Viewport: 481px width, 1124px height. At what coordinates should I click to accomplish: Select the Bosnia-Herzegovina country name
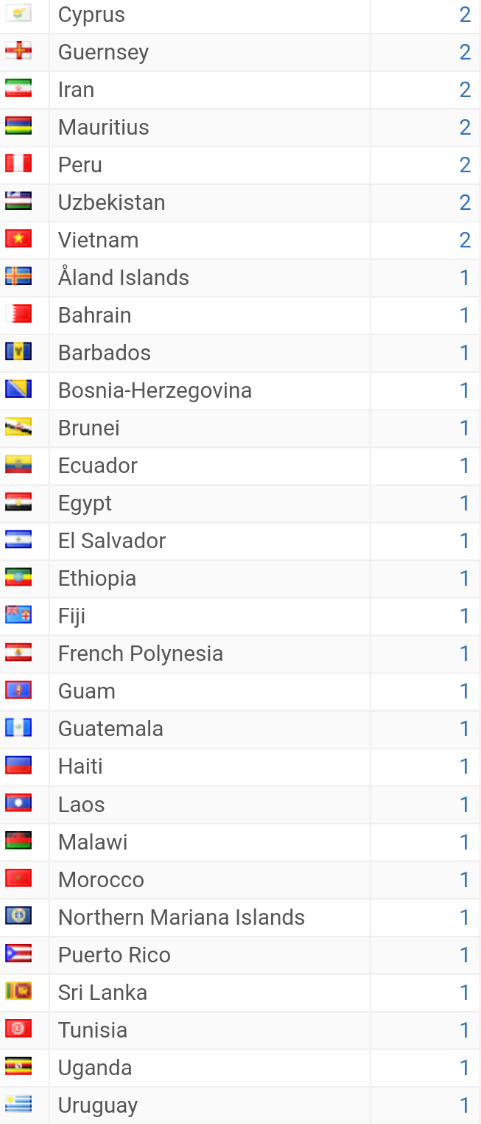tap(155, 391)
